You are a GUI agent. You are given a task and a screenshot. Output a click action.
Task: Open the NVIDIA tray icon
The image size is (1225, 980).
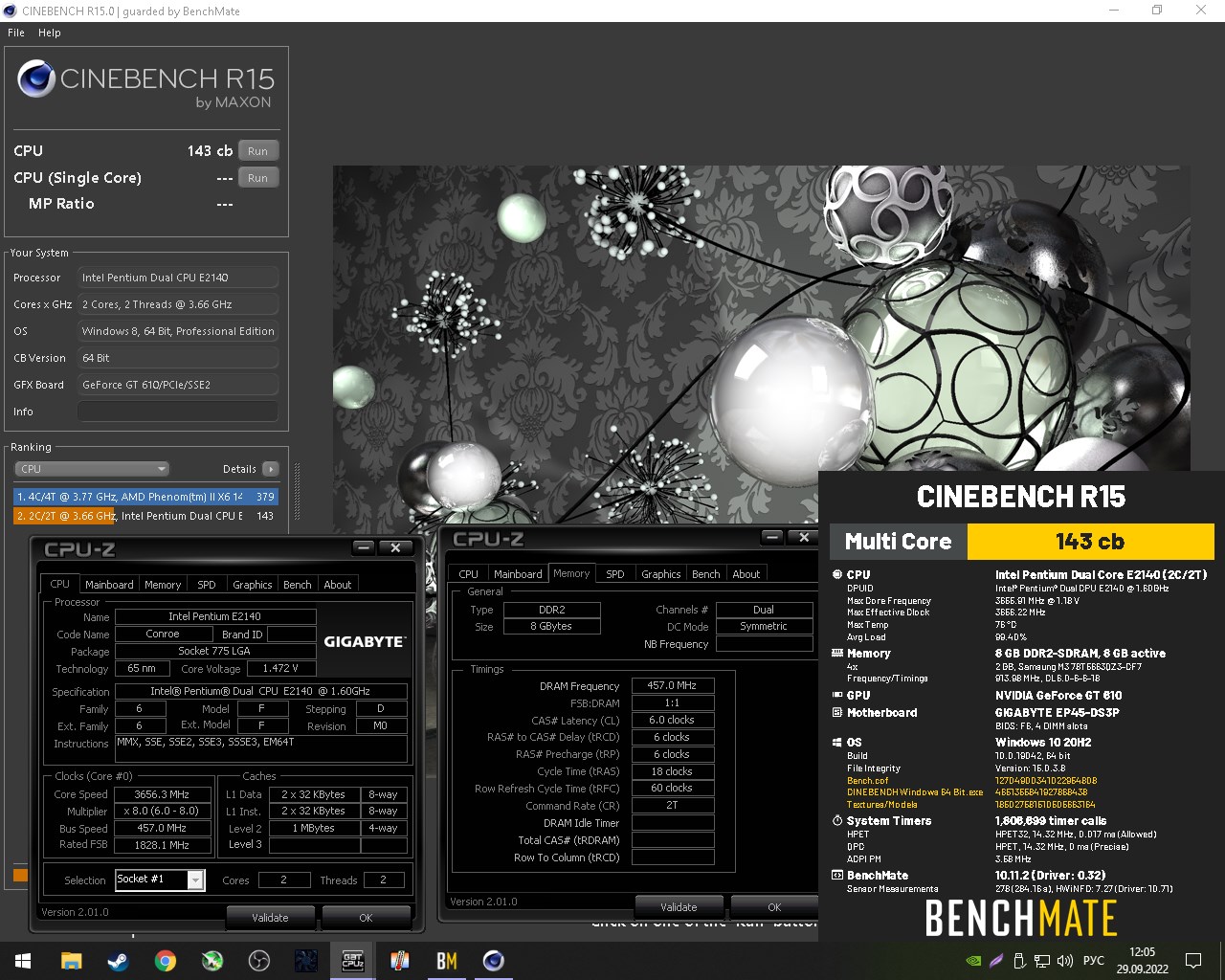[973, 961]
